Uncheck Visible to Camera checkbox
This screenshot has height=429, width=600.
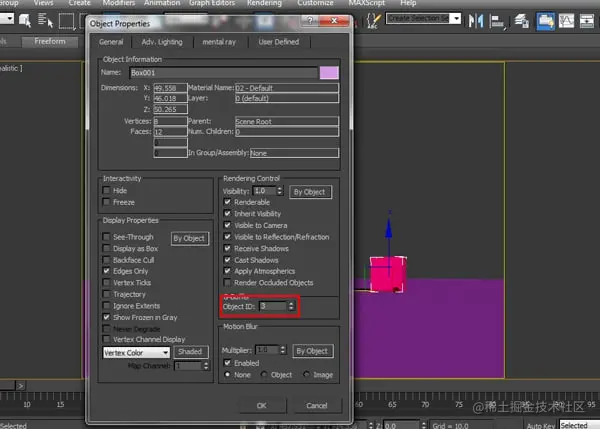[x=227, y=225]
